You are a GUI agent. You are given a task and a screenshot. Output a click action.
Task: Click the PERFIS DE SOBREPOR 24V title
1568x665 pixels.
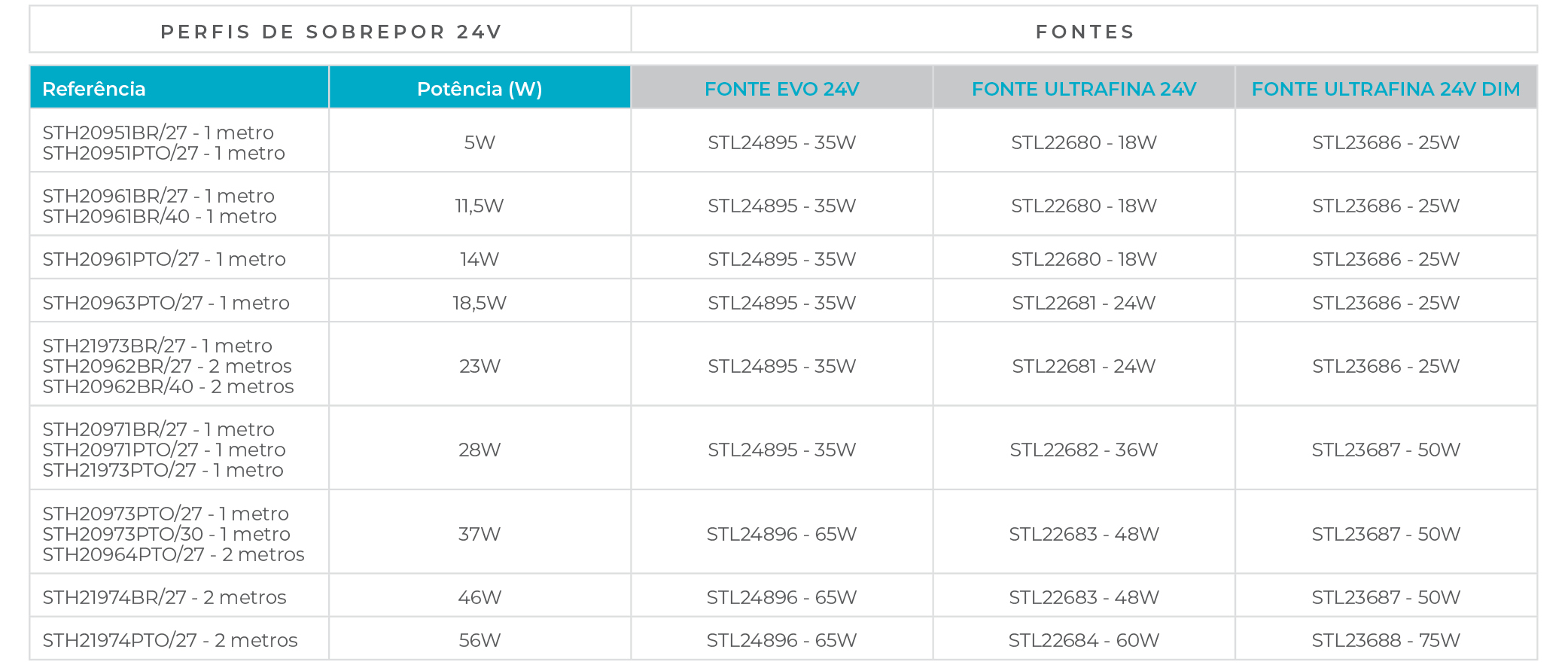(x=331, y=32)
